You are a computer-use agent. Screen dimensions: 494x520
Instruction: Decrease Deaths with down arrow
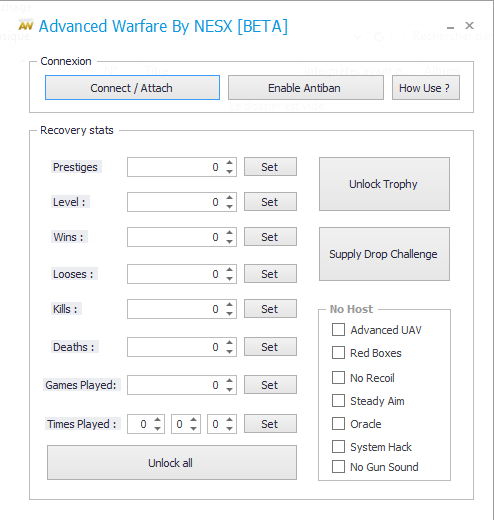(229, 351)
